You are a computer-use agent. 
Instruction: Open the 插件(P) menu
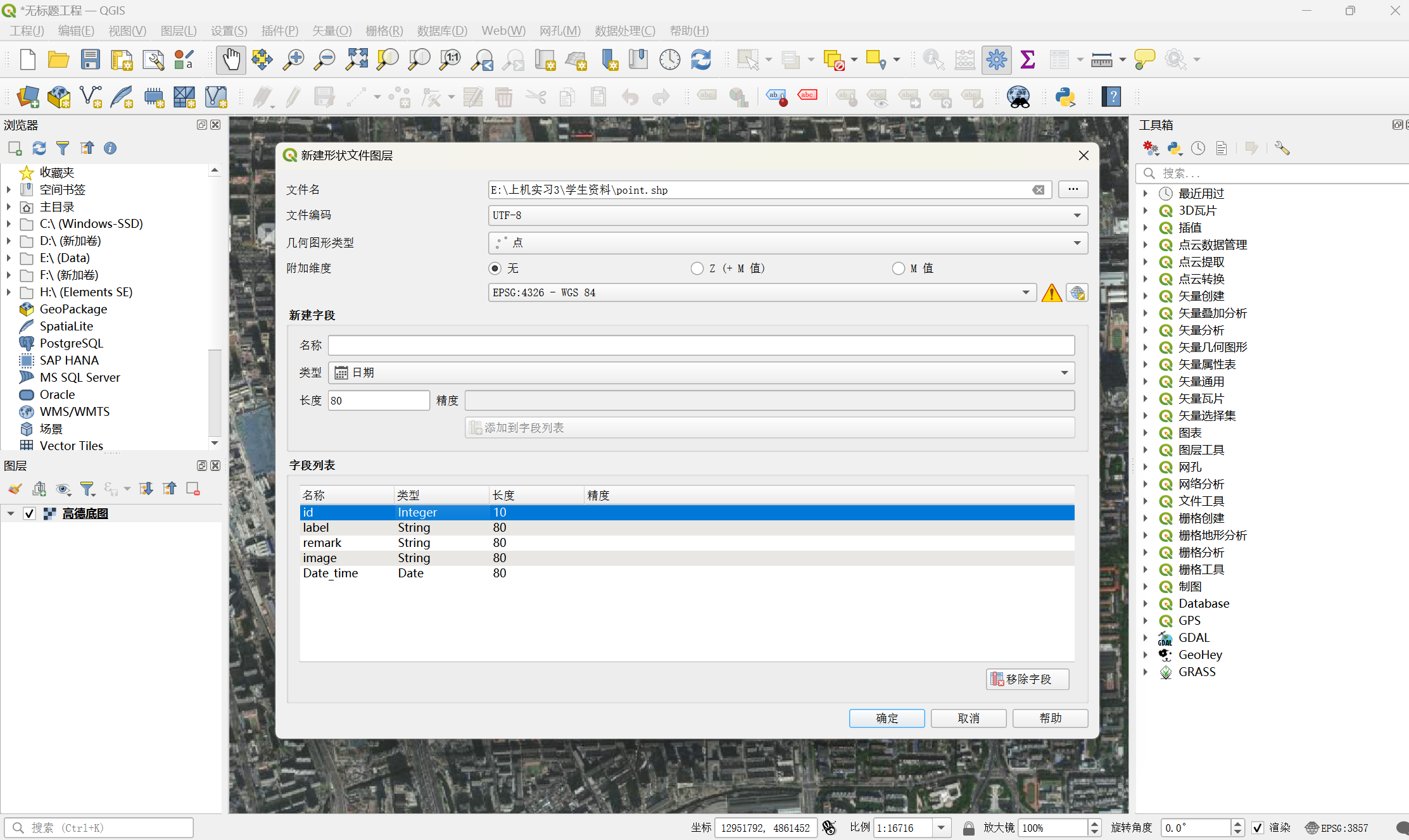[279, 30]
